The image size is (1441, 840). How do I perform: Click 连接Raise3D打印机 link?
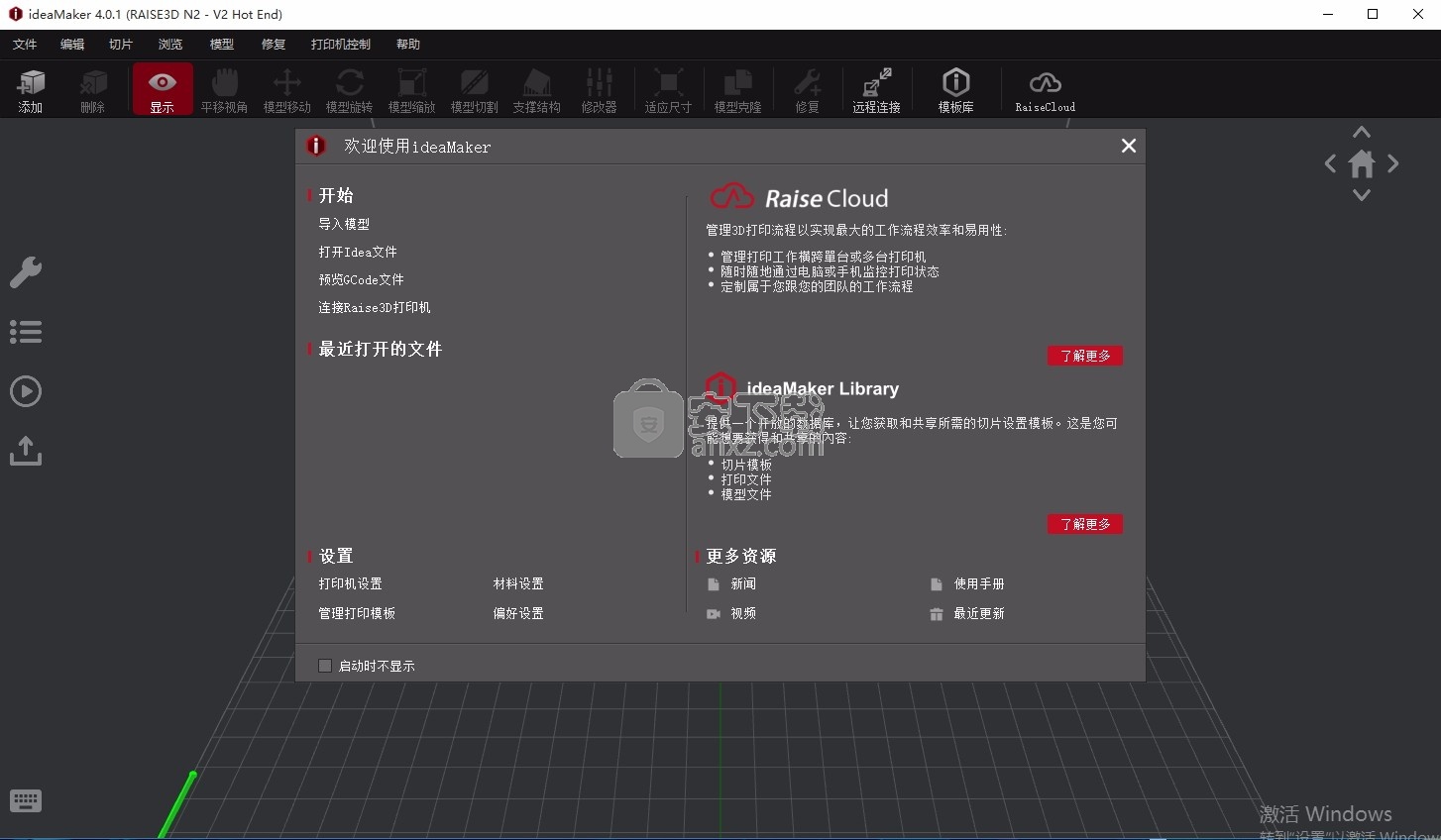(375, 307)
